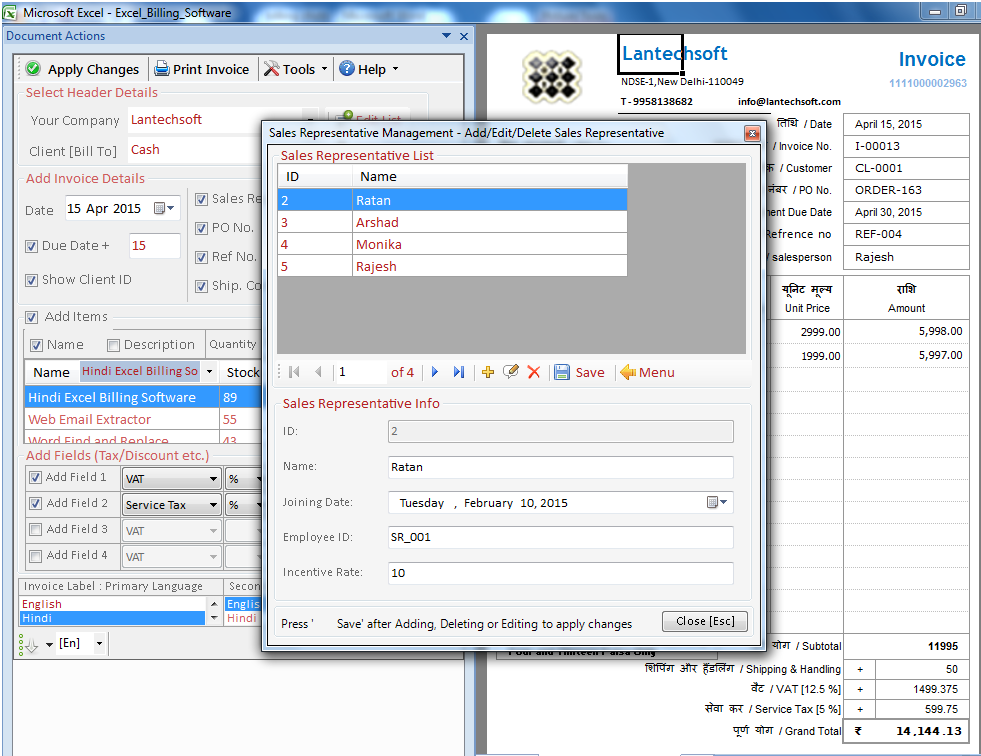This screenshot has height=756, width=981.
Task: Add new sales representative plus icon
Action: coord(488,372)
